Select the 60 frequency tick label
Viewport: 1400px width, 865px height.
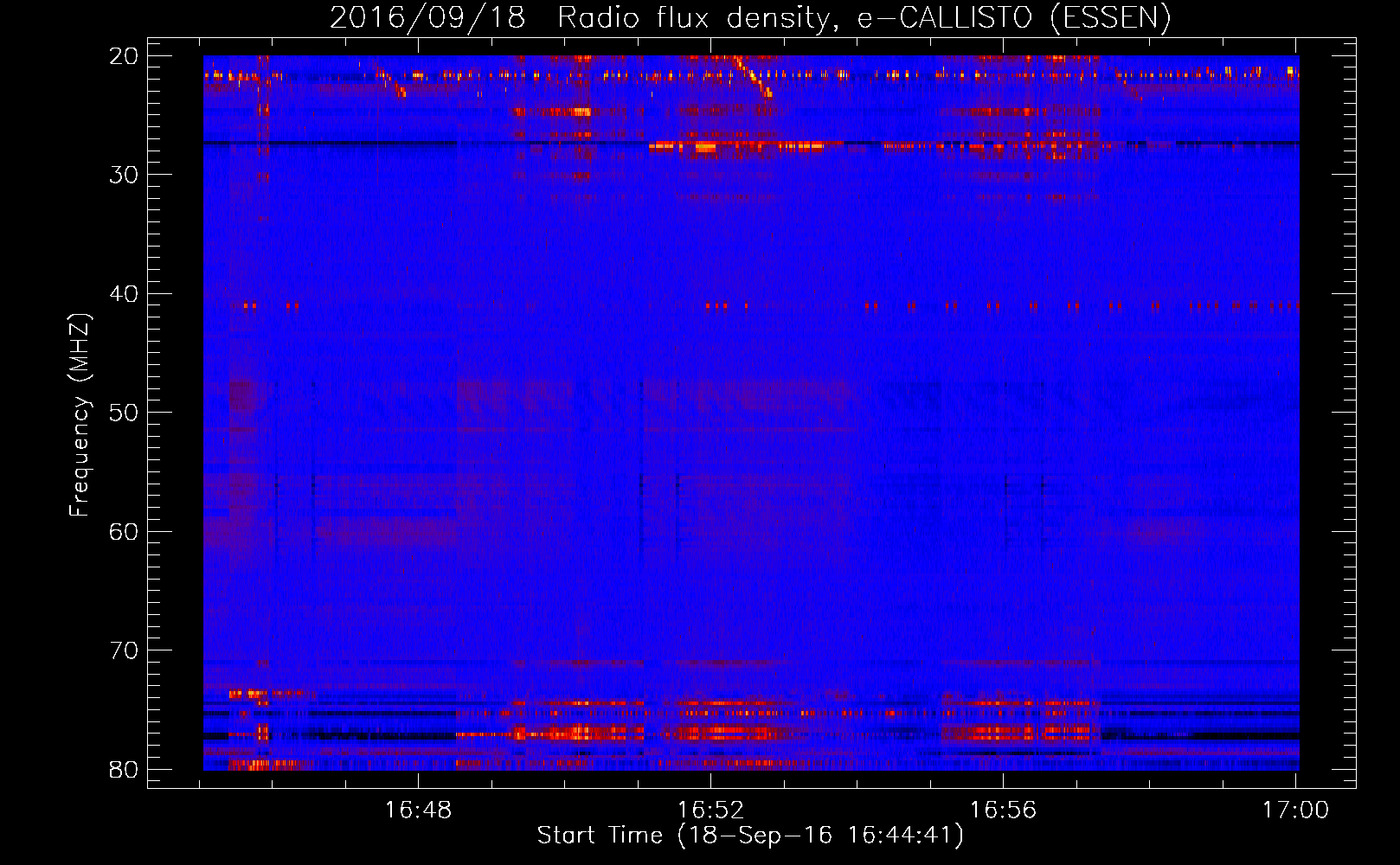coord(124,532)
